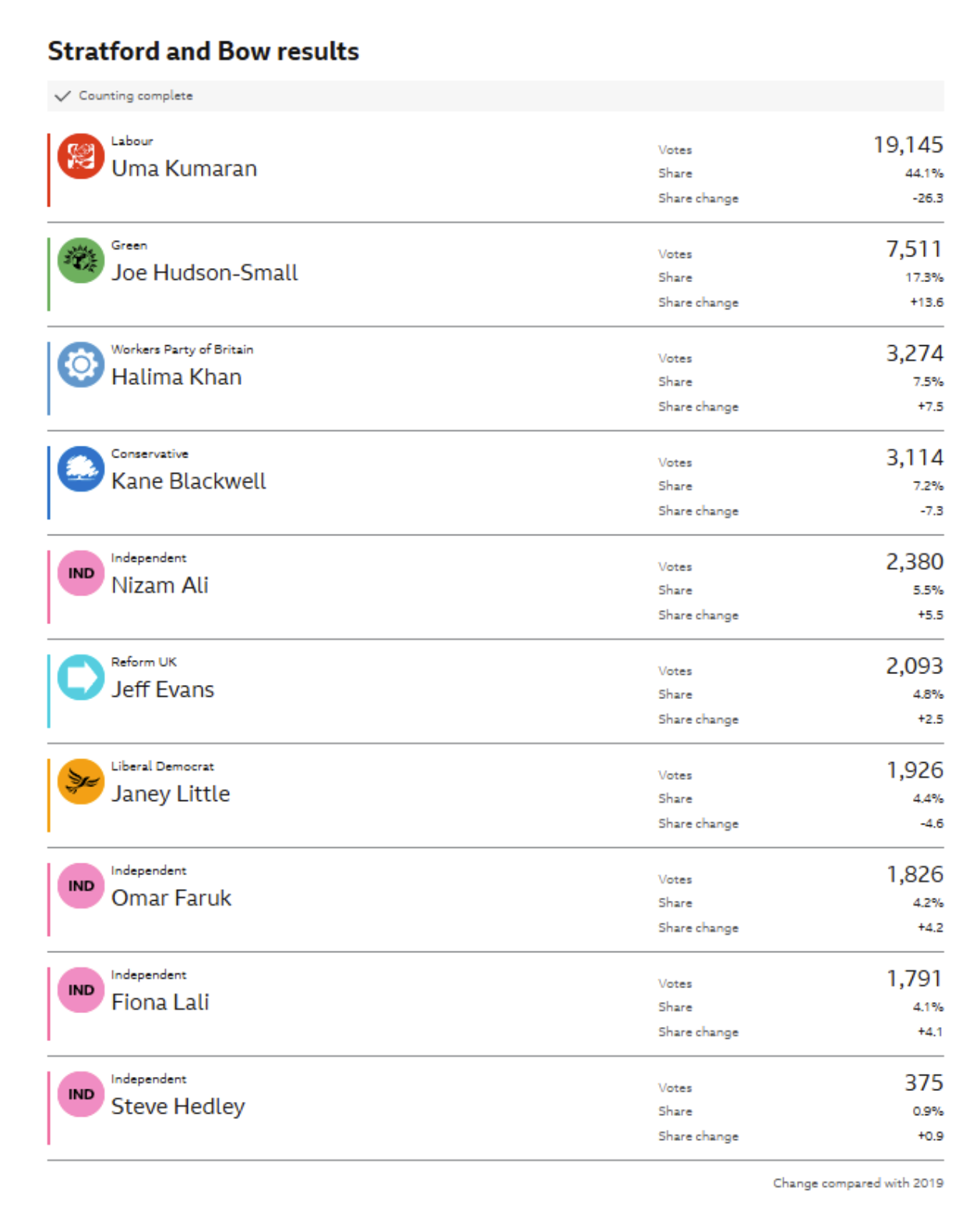This screenshot has height=1211, width=980.
Task: Click the Workers Party of Britain gear icon
Action: point(80,365)
